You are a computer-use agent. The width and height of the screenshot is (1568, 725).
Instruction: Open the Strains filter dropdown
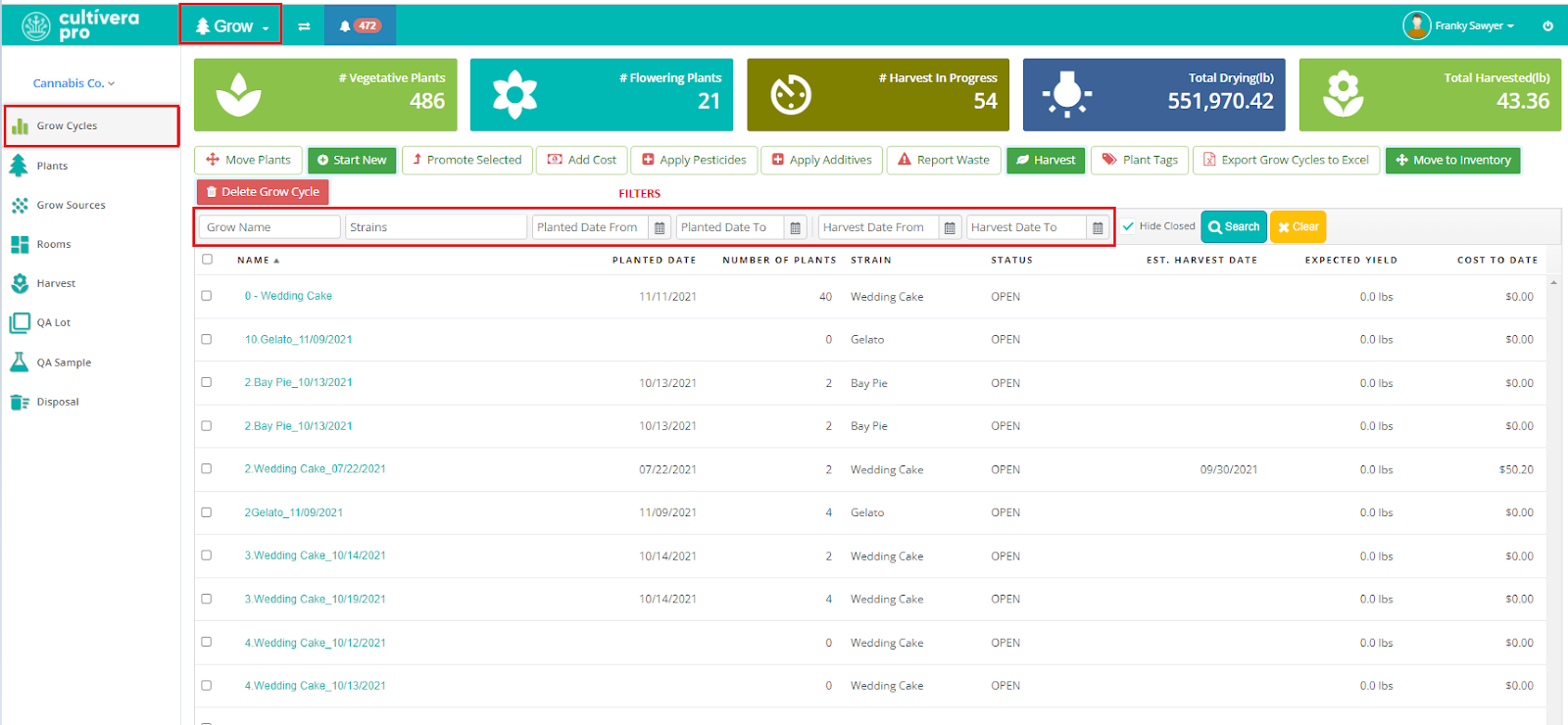click(436, 227)
